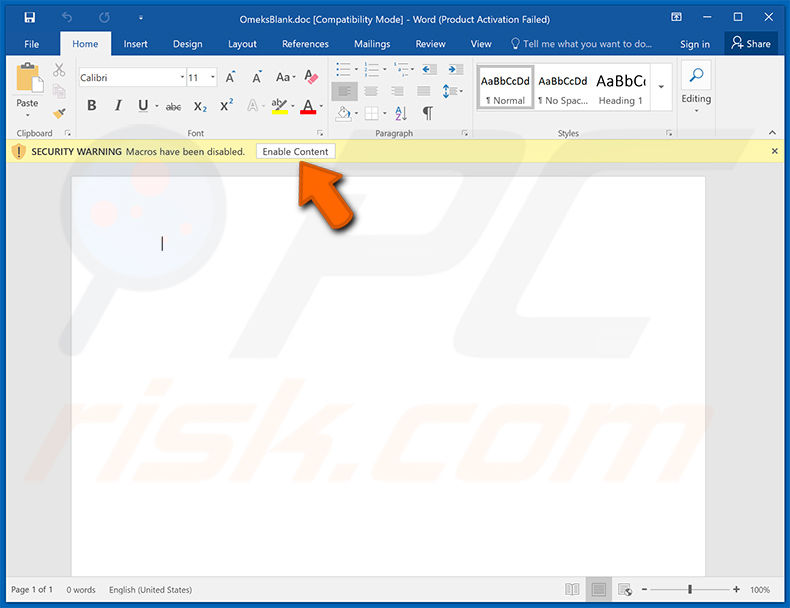The image size is (790, 608).
Task: Apply yellow text highlight color
Action: pyautogui.click(x=279, y=106)
